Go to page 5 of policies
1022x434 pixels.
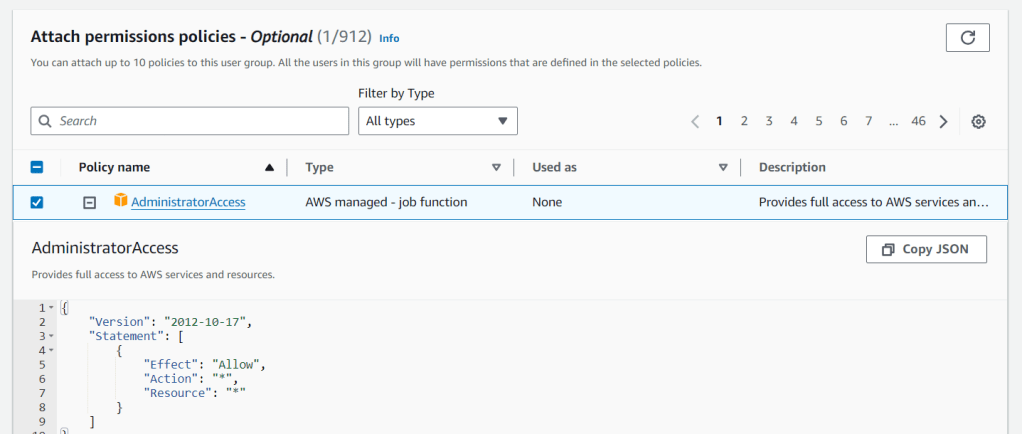click(819, 121)
